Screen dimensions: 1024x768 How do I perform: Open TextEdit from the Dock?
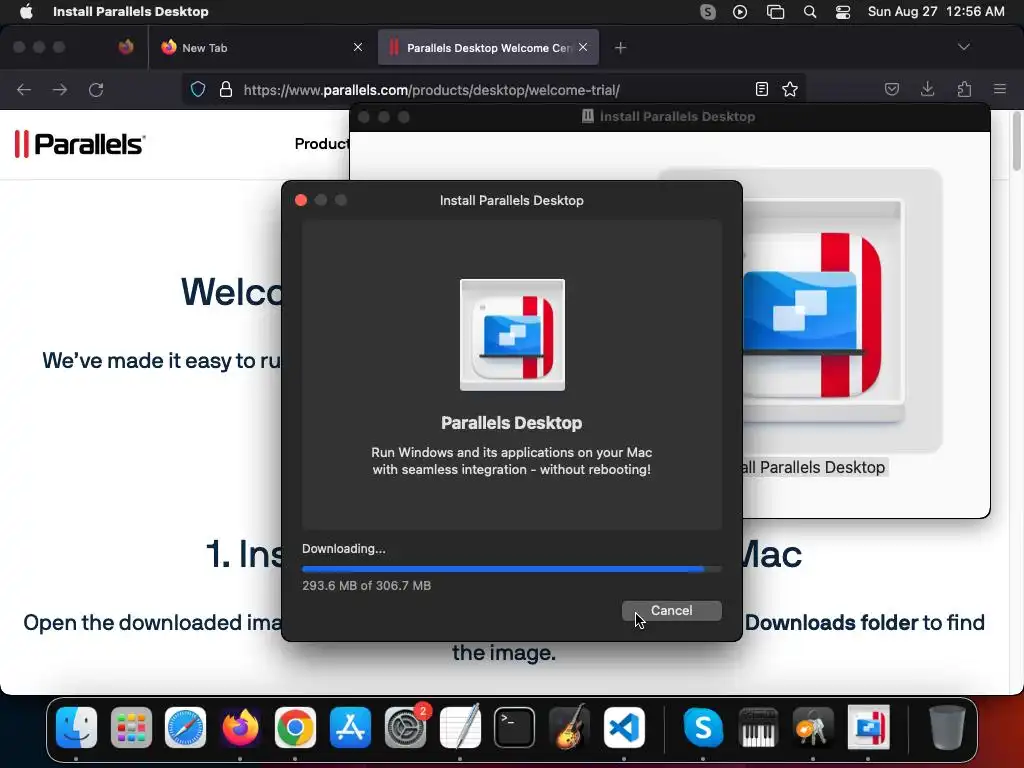click(x=460, y=727)
